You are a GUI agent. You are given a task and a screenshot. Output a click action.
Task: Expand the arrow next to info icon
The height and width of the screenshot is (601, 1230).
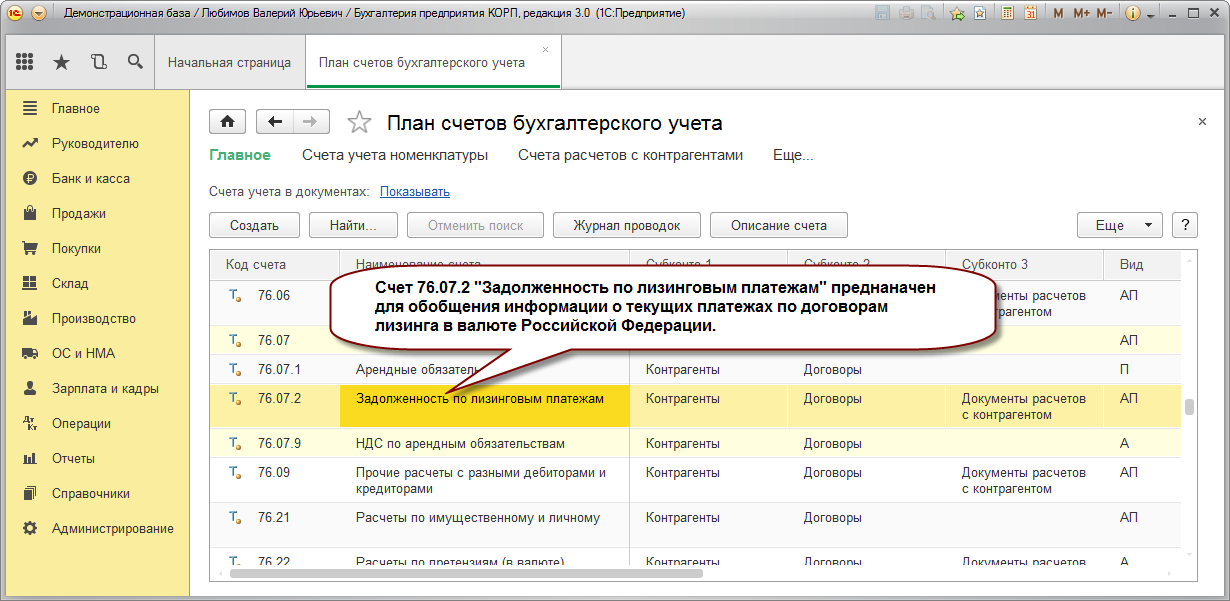[x=1150, y=15]
